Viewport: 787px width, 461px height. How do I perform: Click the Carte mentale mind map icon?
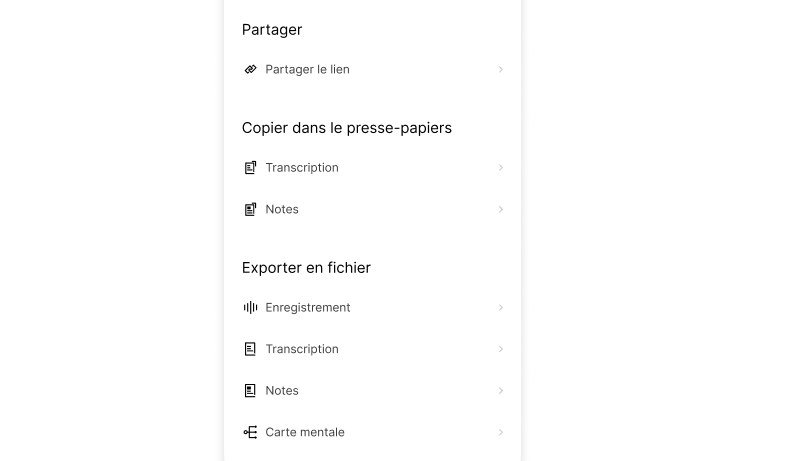pyautogui.click(x=250, y=433)
